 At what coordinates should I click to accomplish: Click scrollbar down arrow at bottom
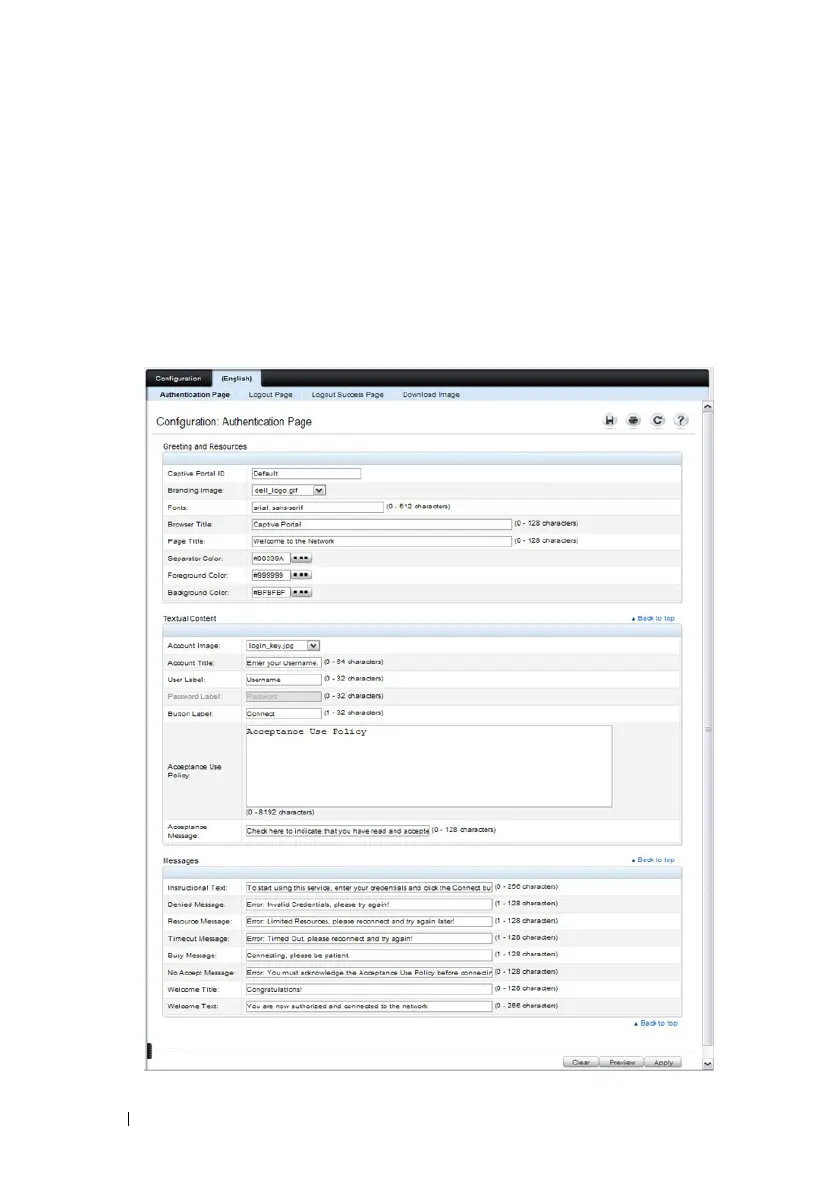tap(708, 1064)
